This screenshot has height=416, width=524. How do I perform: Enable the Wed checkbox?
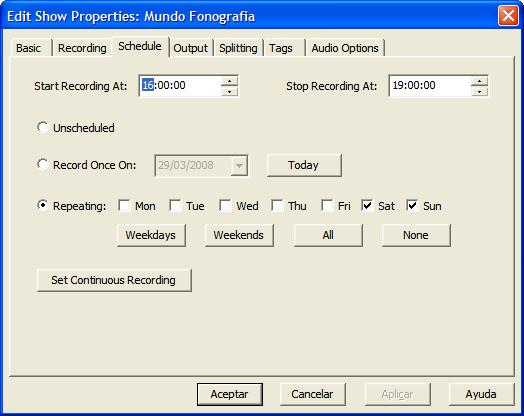(225, 205)
